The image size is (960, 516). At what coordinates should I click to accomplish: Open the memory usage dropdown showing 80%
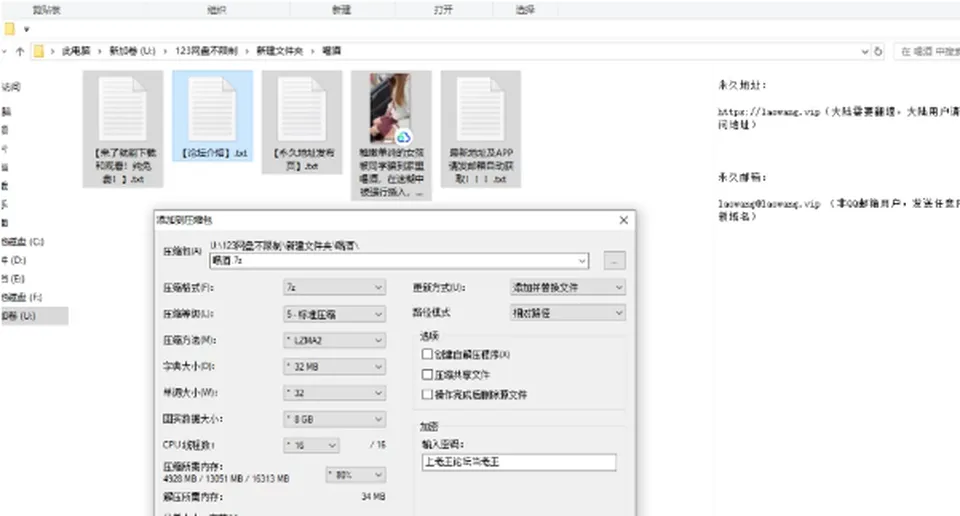coord(356,474)
